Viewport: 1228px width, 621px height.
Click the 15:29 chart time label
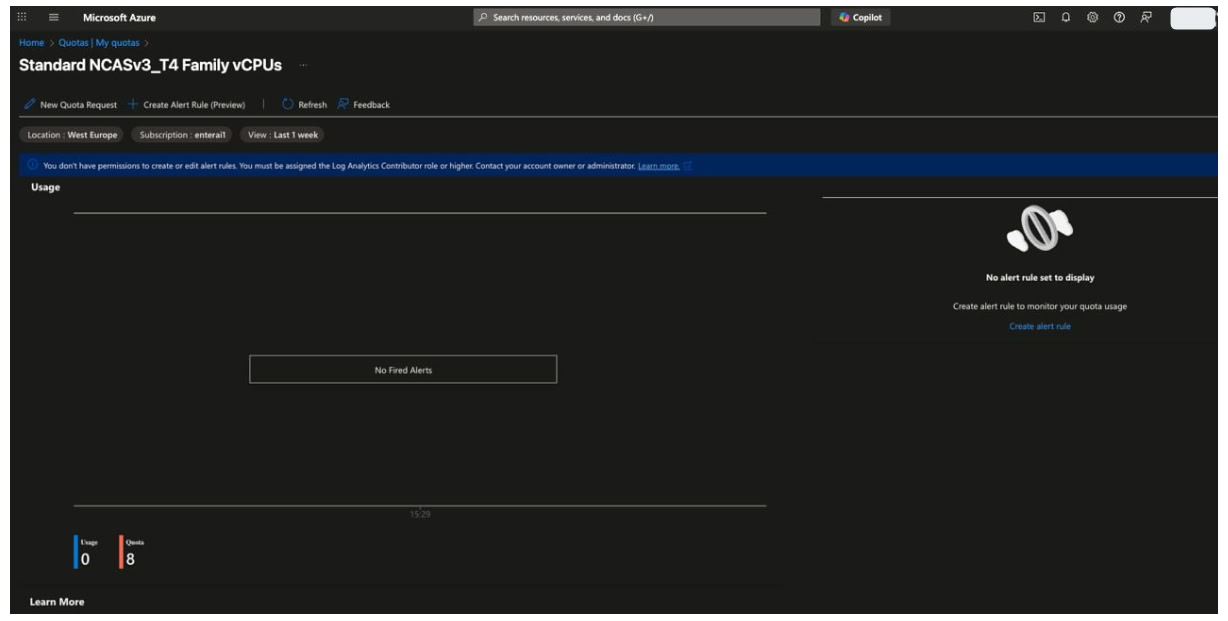pyautogui.click(x=420, y=514)
